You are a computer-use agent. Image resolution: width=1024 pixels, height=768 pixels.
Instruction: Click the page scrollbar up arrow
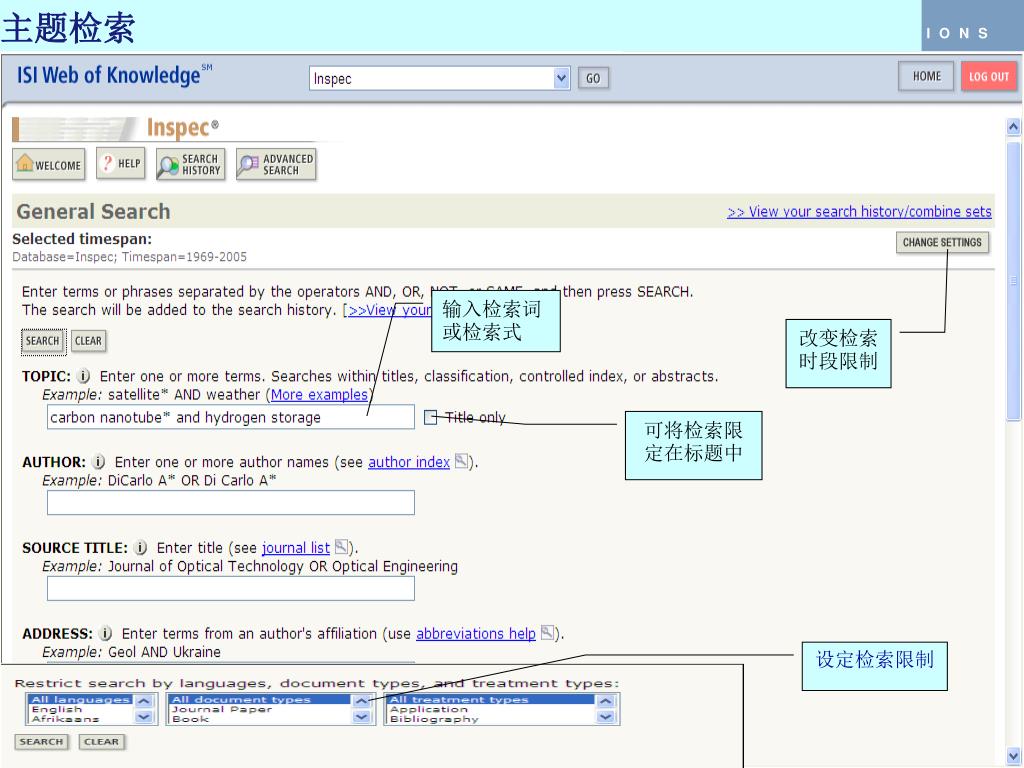[1014, 127]
